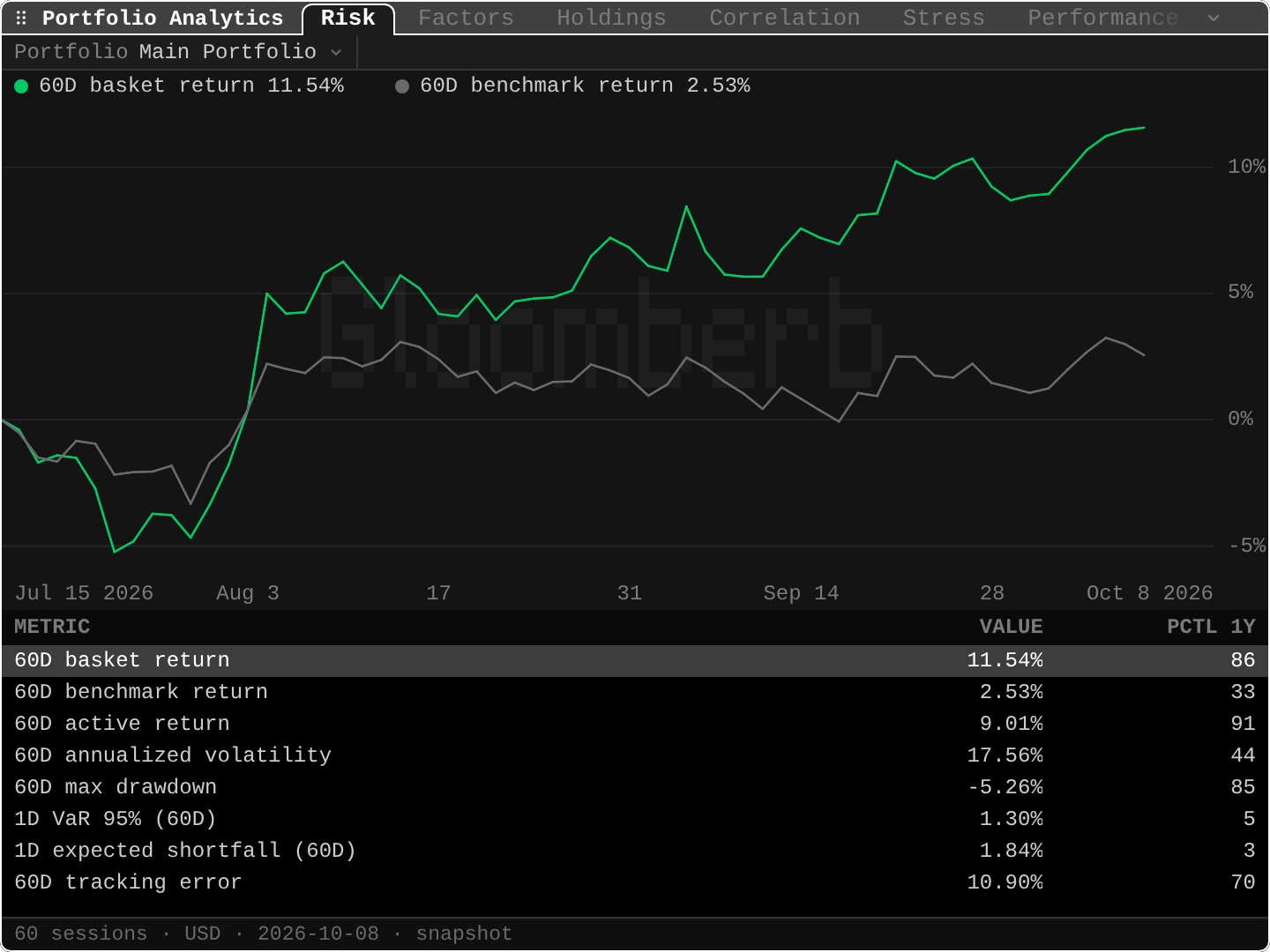Click the Jul 15 2026 axis label
Image resolution: width=1270 pixels, height=952 pixels.
click(84, 593)
